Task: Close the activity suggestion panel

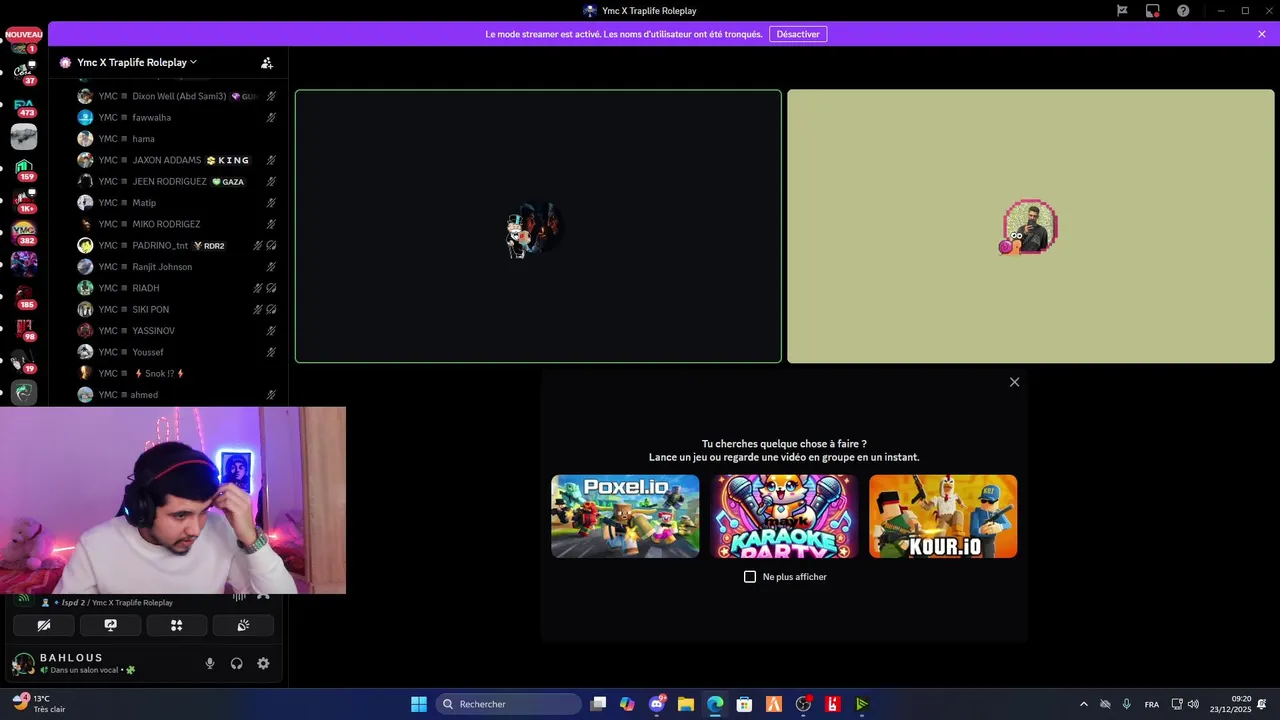Action: coord(1014,382)
